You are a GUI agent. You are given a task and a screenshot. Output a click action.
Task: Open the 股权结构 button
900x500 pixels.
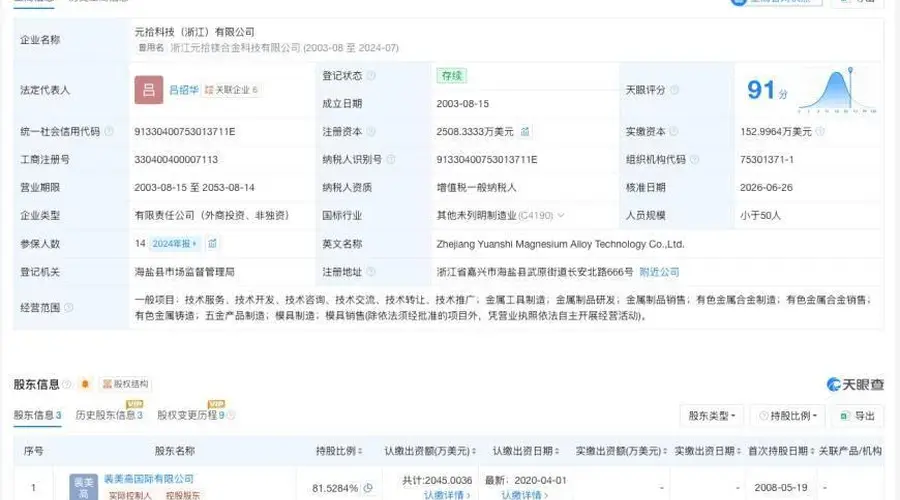point(125,384)
